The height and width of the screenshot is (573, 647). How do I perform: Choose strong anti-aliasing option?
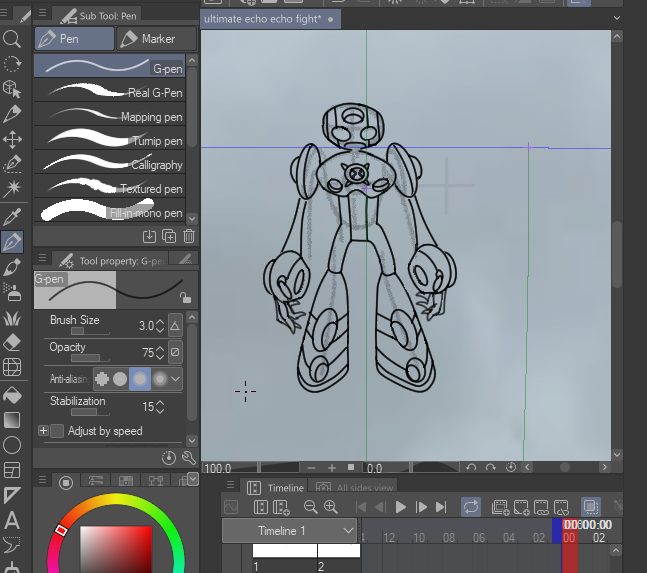tap(160, 379)
